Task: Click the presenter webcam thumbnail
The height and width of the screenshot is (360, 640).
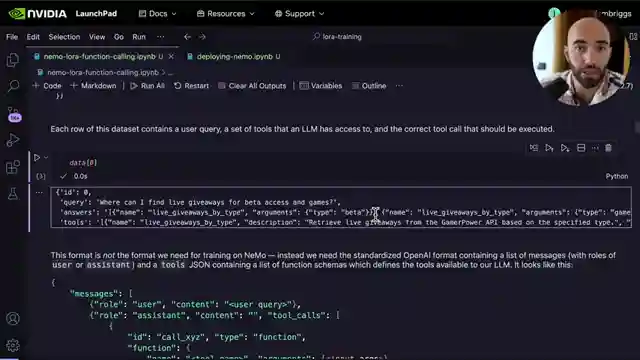Action: [582, 57]
